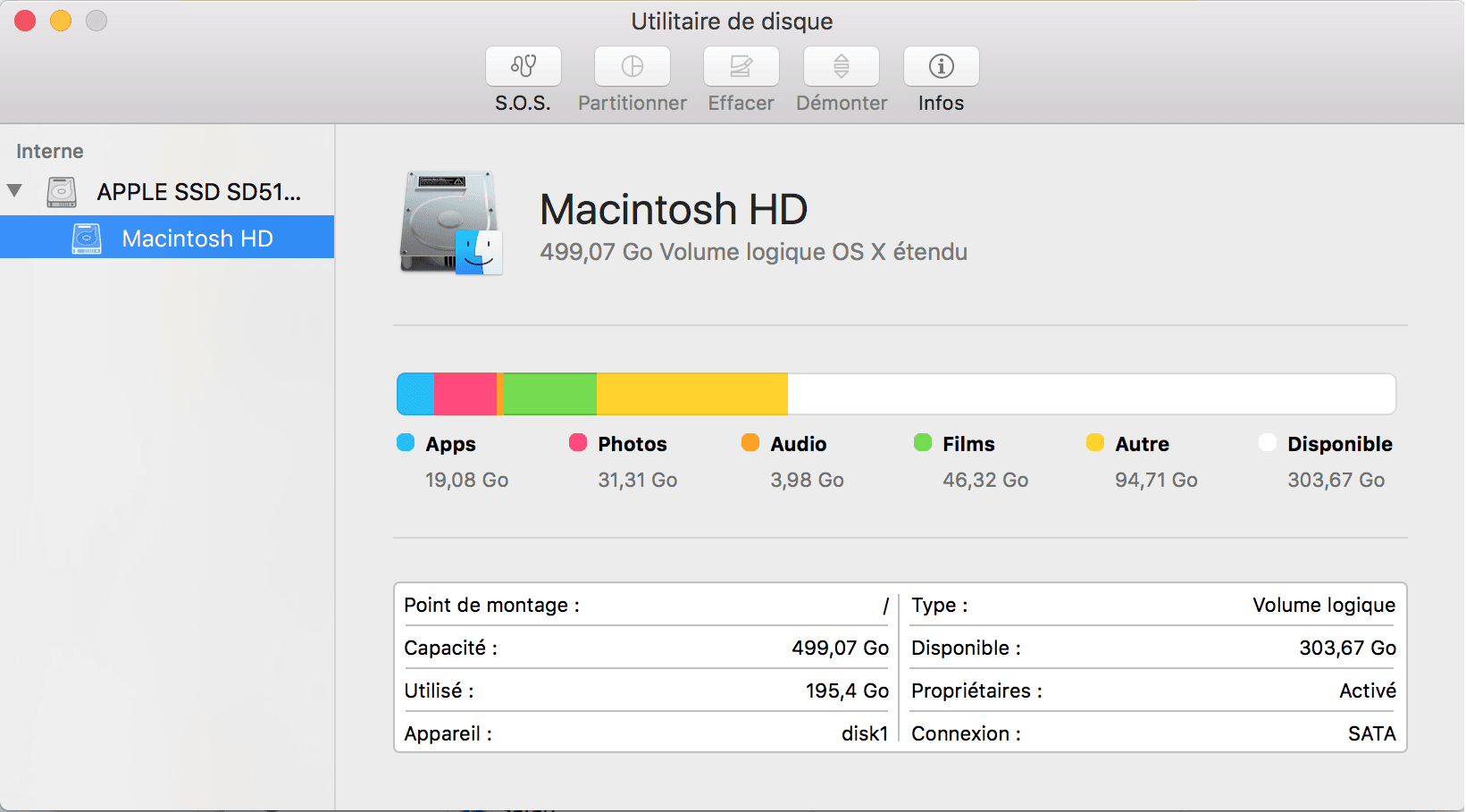This screenshot has height=812, width=1466.
Task: Click the 499,07 Go Volume logique subtitle
Action: 753,252
